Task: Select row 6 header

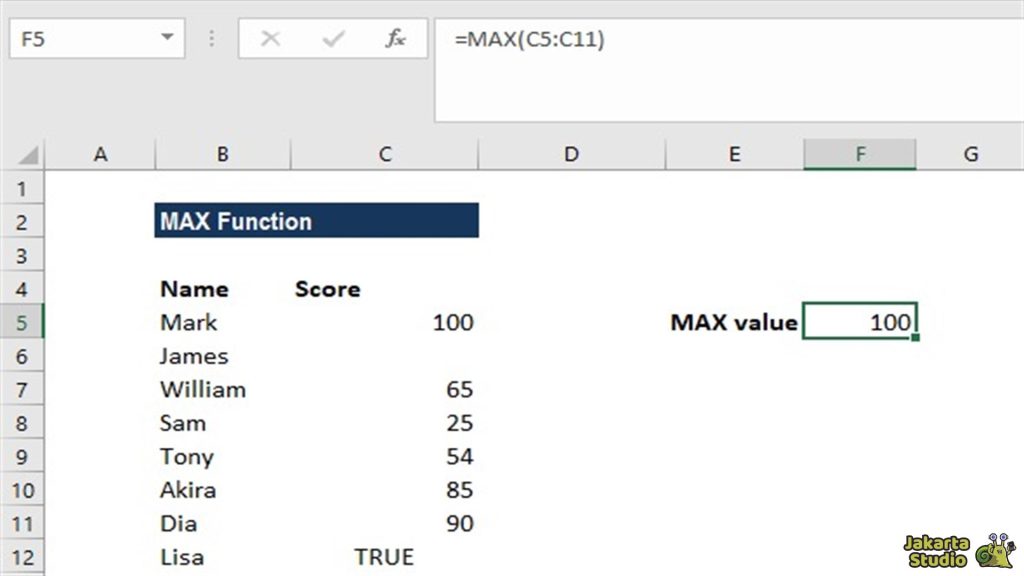Action: [x=22, y=356]
